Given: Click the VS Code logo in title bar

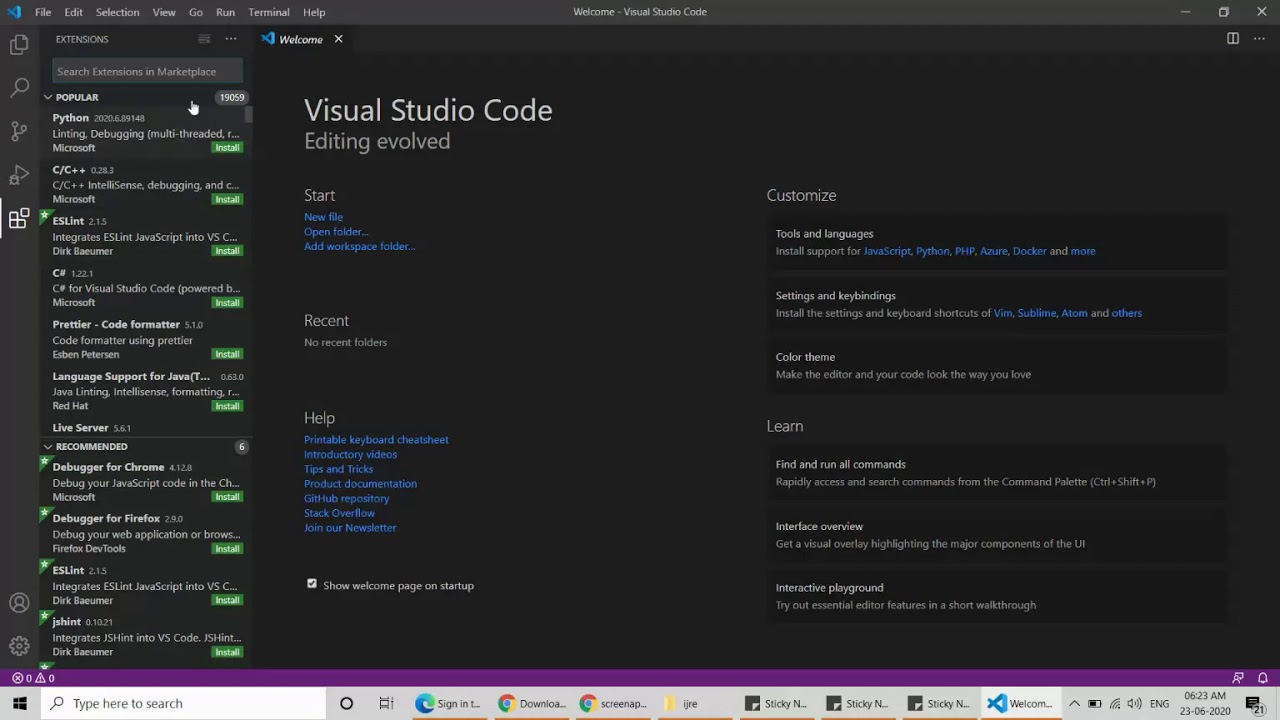Looking at the screenshot, I should [x=14, y=12].
